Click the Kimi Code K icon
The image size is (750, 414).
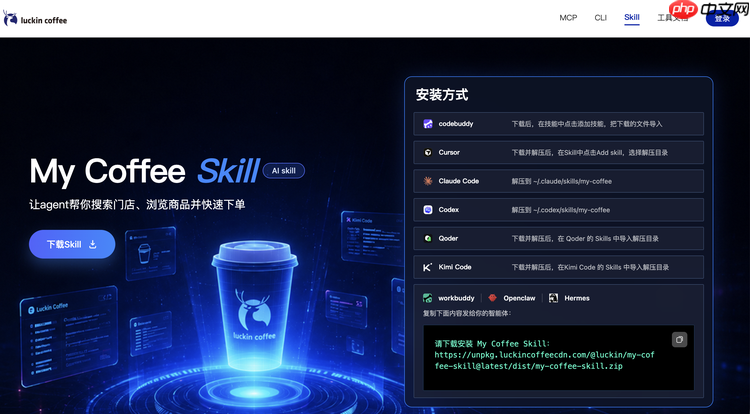tap(428, 267)
